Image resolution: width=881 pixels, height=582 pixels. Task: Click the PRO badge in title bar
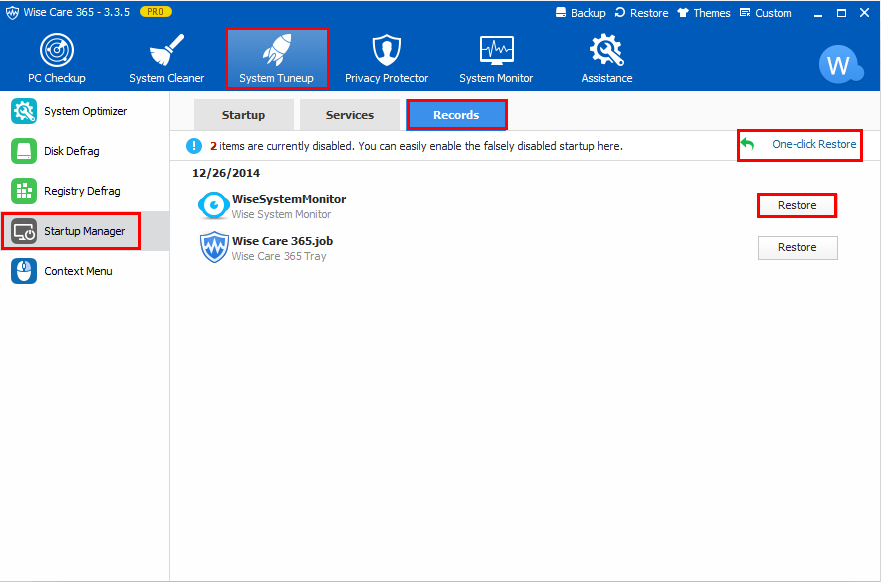click(x=156, y=12)
